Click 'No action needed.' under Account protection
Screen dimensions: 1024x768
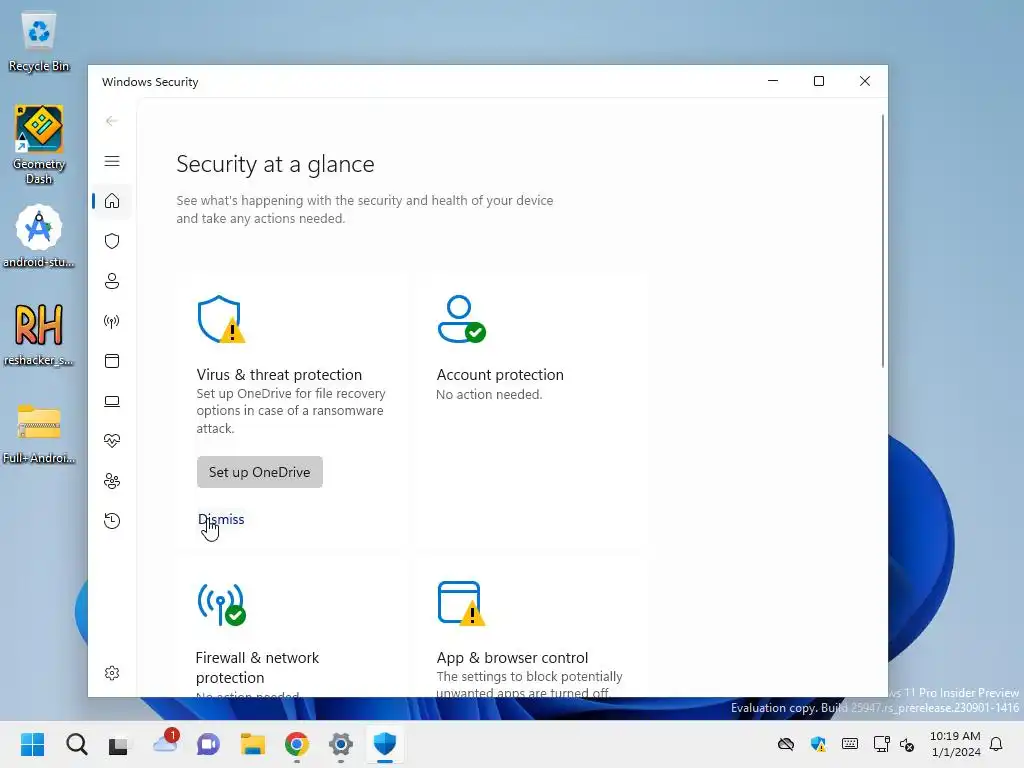point(489,394)
